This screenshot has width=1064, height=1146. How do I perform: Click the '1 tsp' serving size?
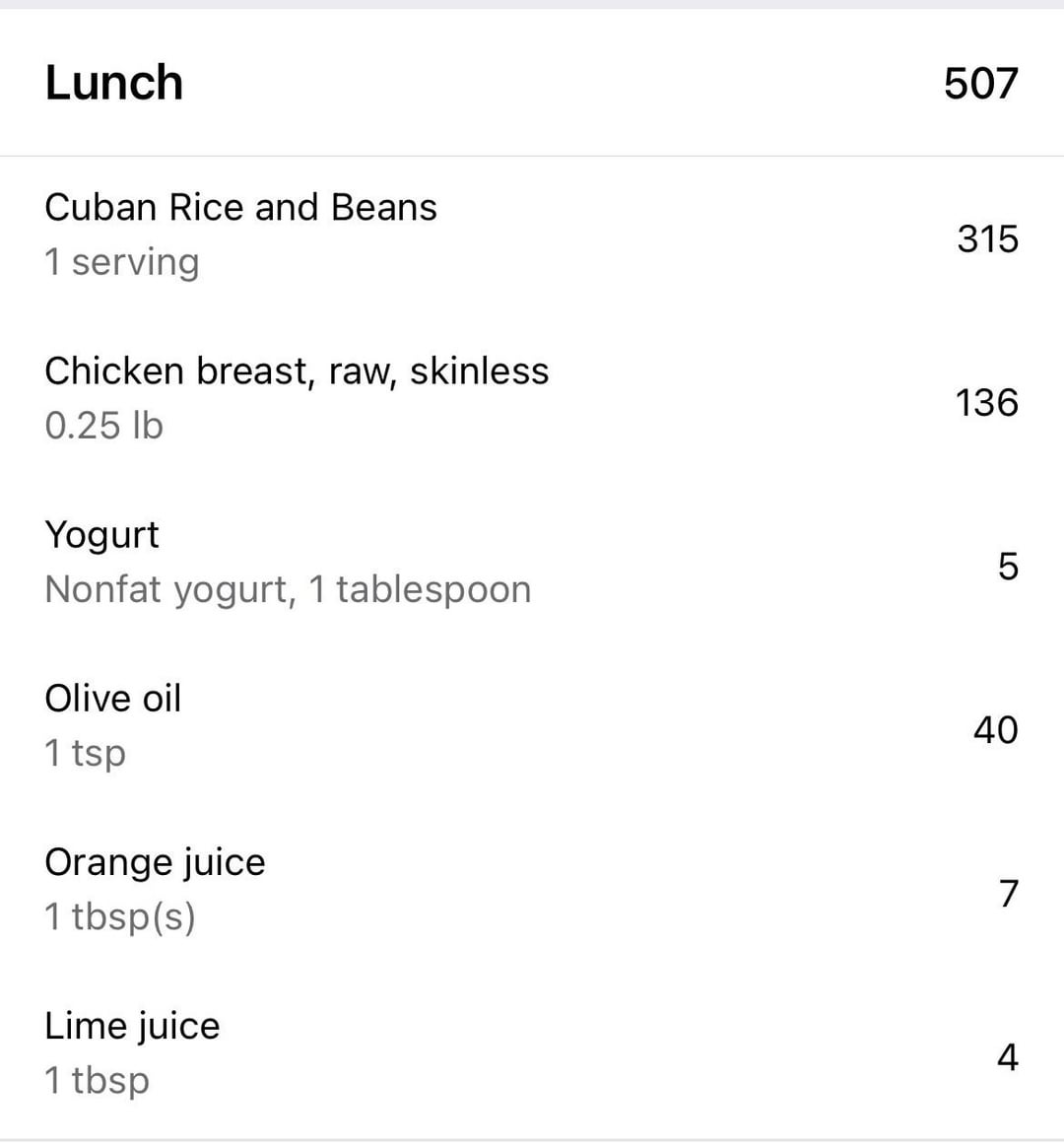[86, 753]
